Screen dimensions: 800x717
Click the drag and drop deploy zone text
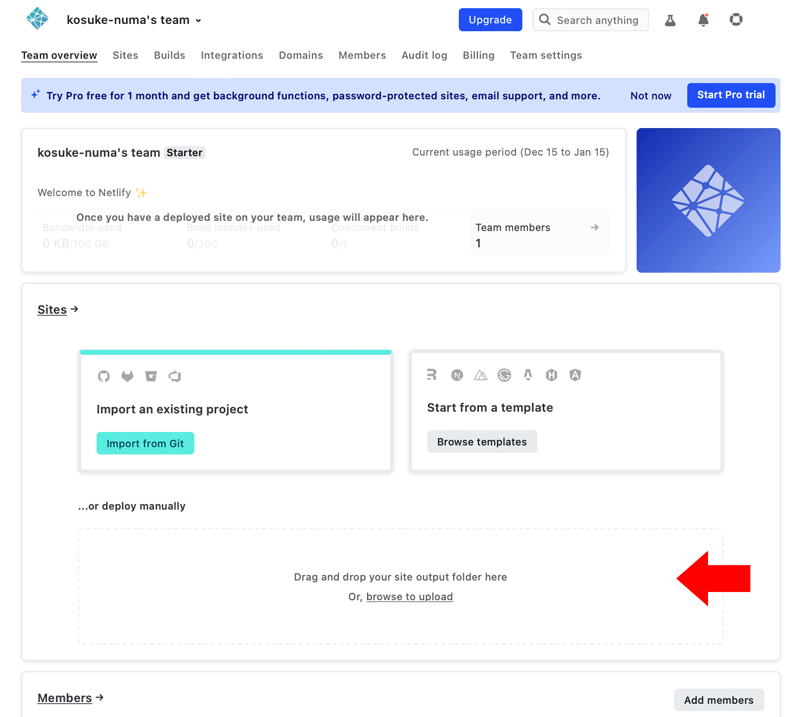pyautogui.click(x=401, y=577)
